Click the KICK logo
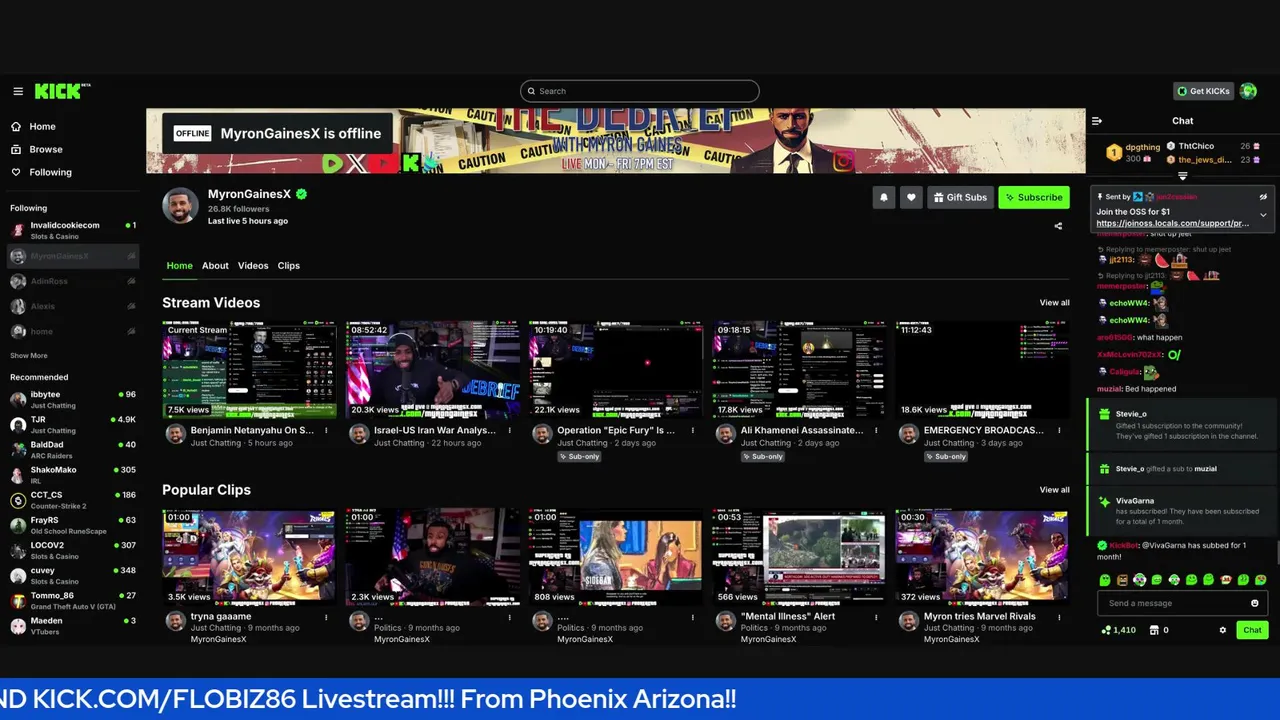1280x720 pixels. 62,91
